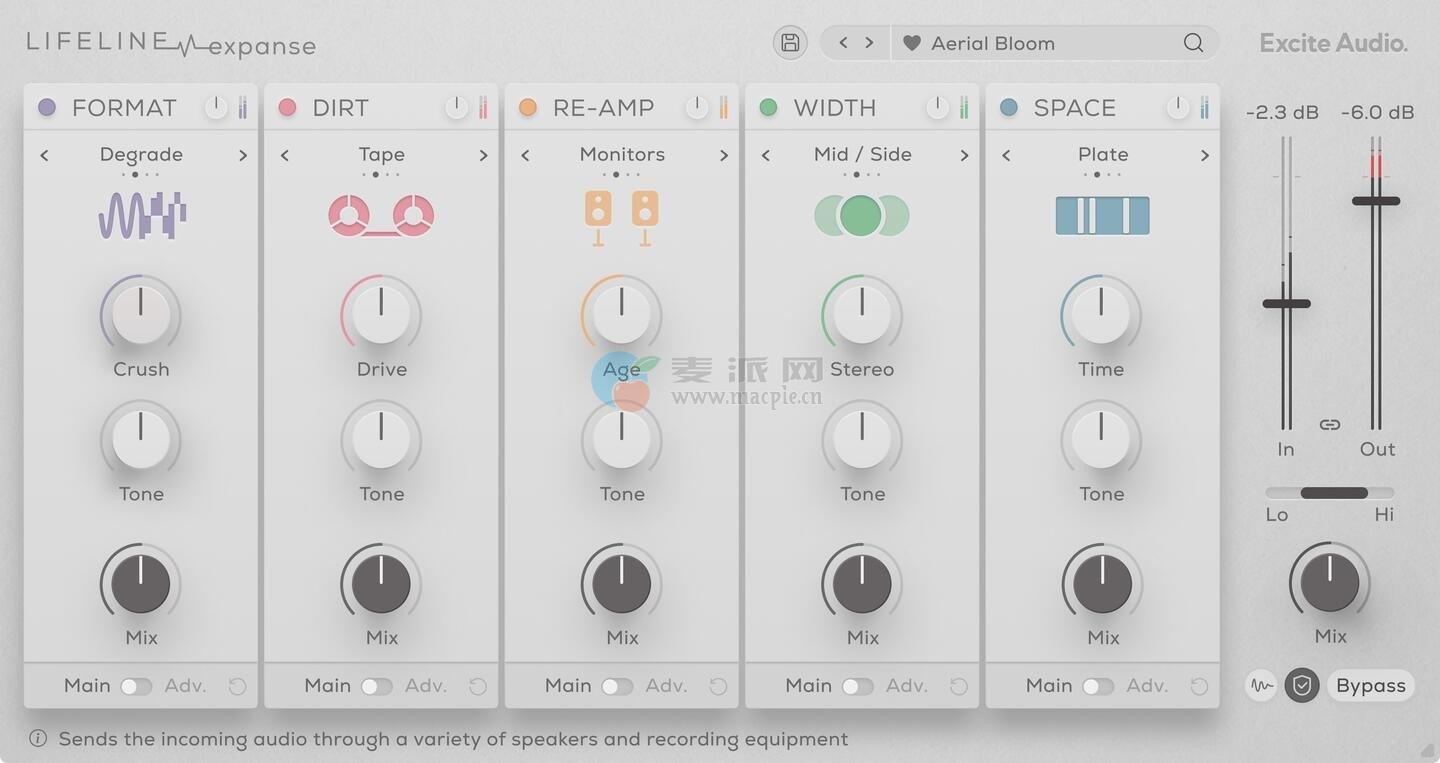Image resolution: width=1440 pixels, height=763 pixels.
Task: Click the Bypass button
Action: [x=1371, y=686]
